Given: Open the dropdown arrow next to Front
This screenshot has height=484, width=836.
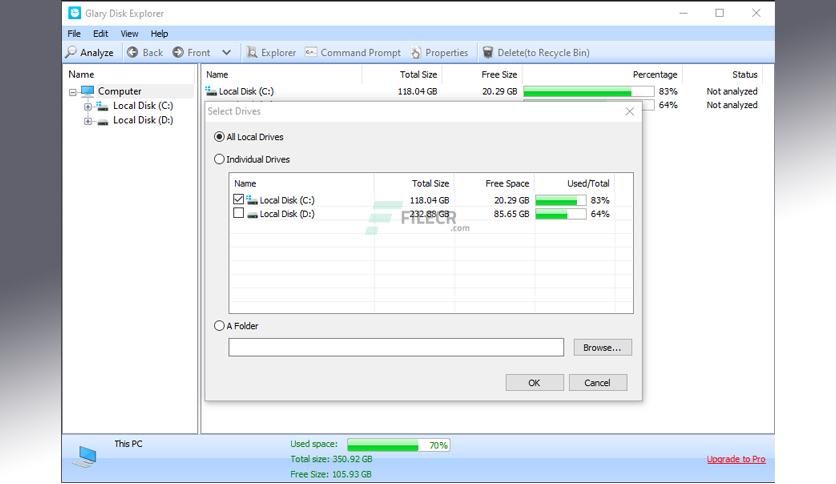Looking at the screenshot, I should (227, 52).
